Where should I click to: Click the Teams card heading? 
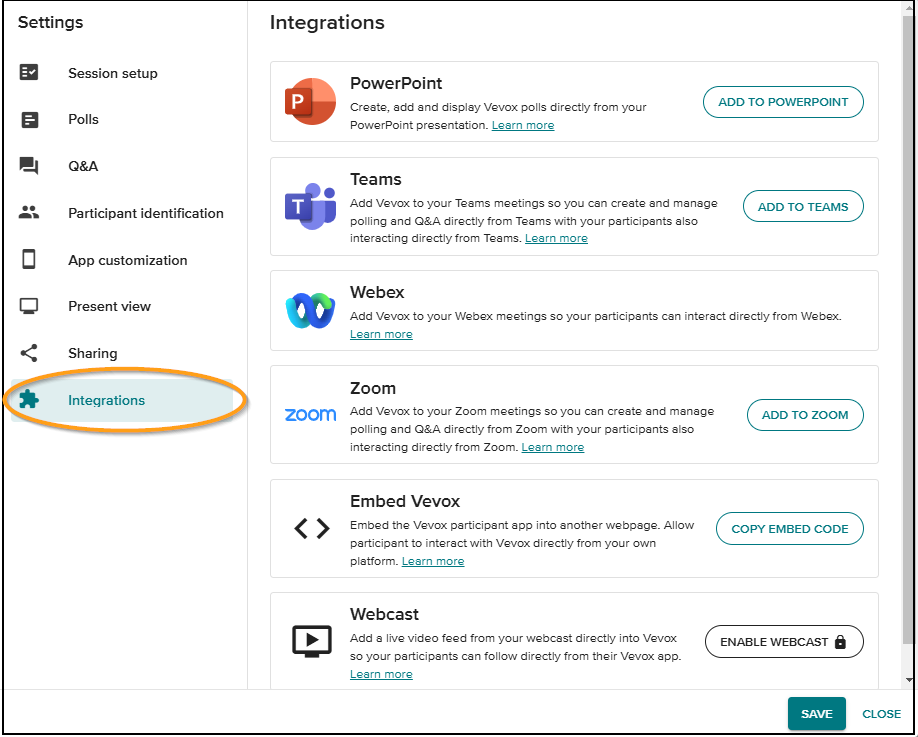coord(375,179)
